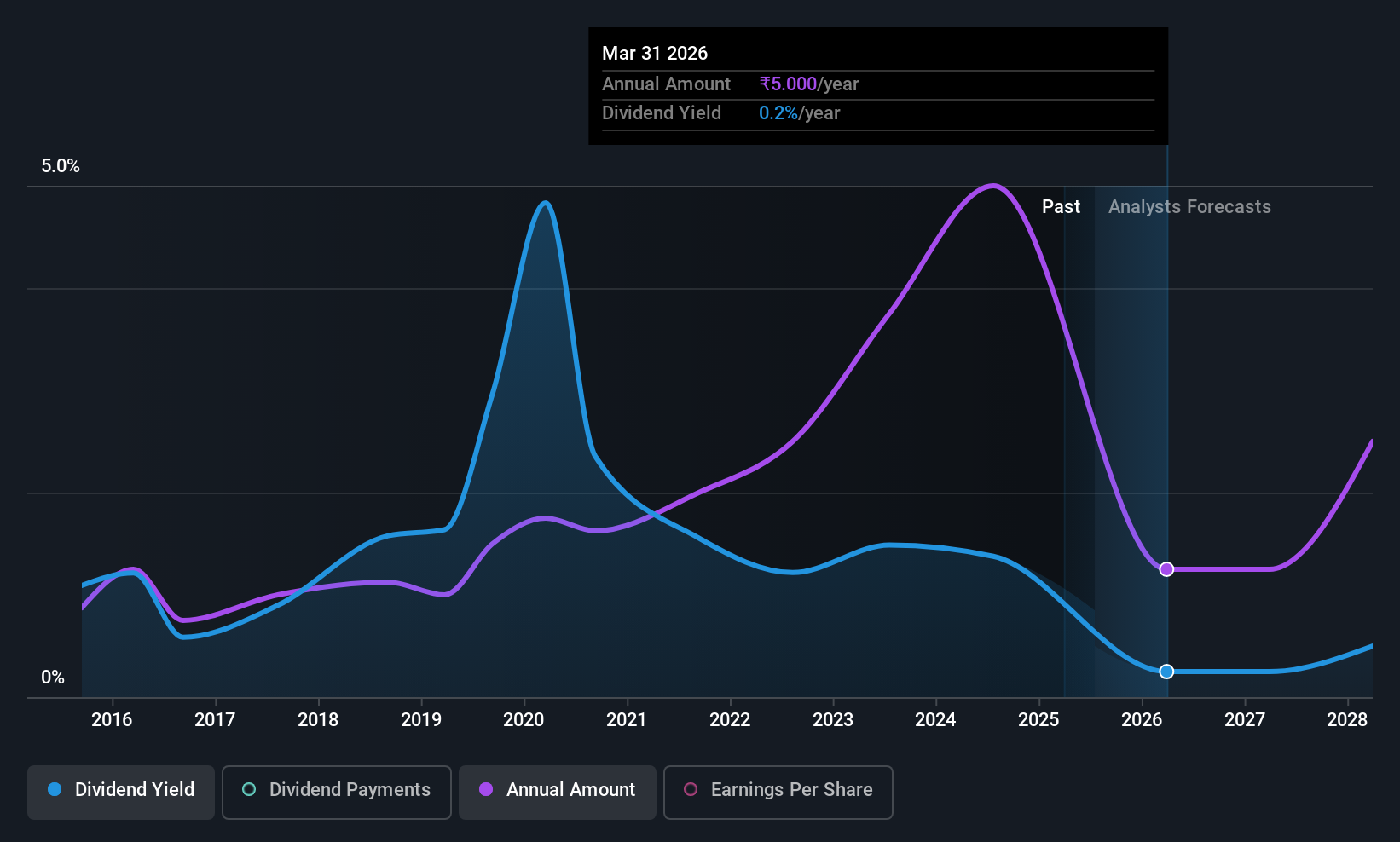Click the 2016 axis label
This screenshot has width=1400, height=842.
tap(112, 720)
